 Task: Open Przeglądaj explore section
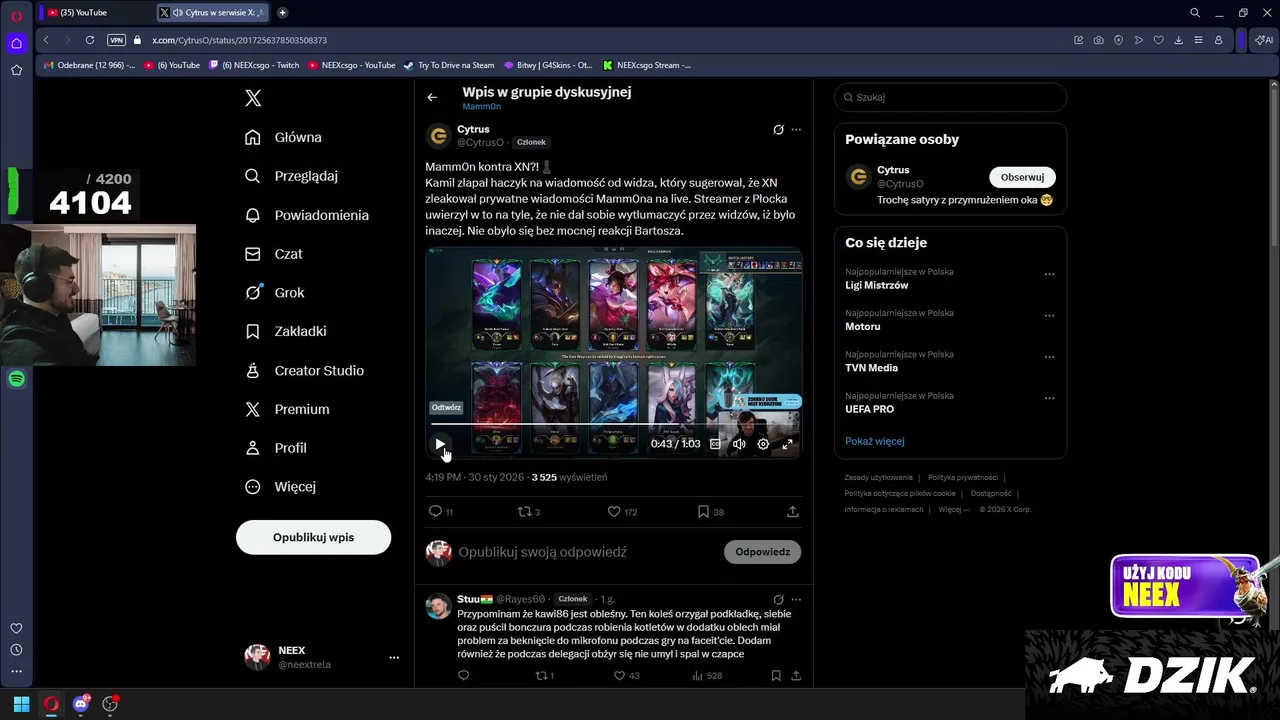pyautogui.click(x=292, y=176)
